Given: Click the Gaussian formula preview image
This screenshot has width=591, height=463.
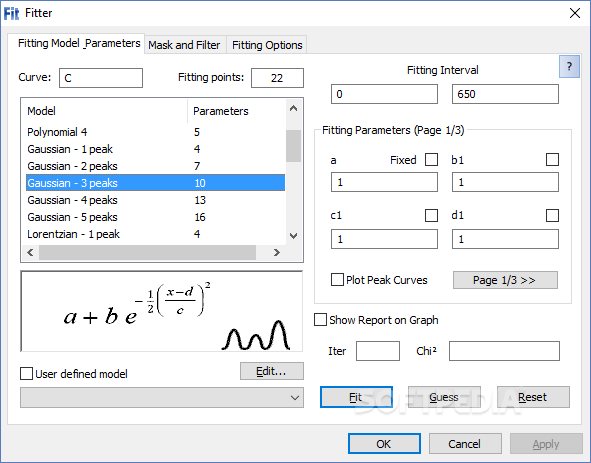Looking at the screenshot, I should point(162,311).
